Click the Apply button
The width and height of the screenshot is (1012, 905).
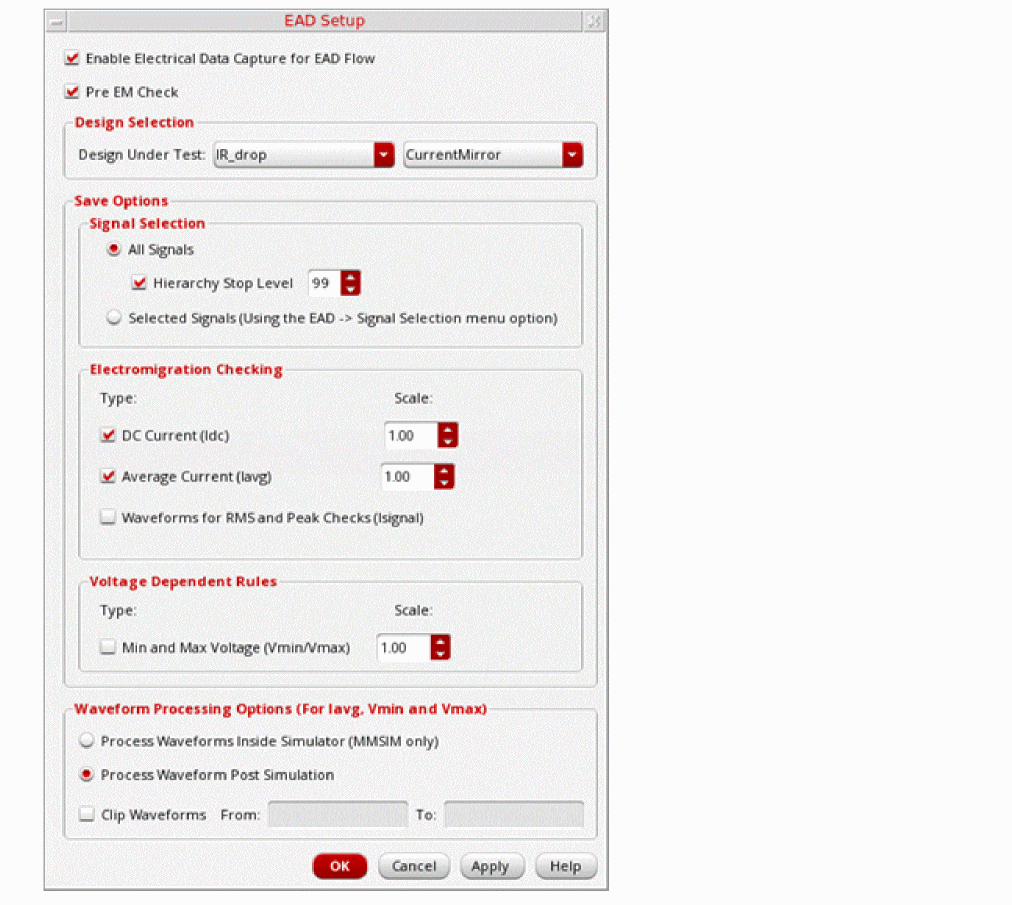click(492, 866)
